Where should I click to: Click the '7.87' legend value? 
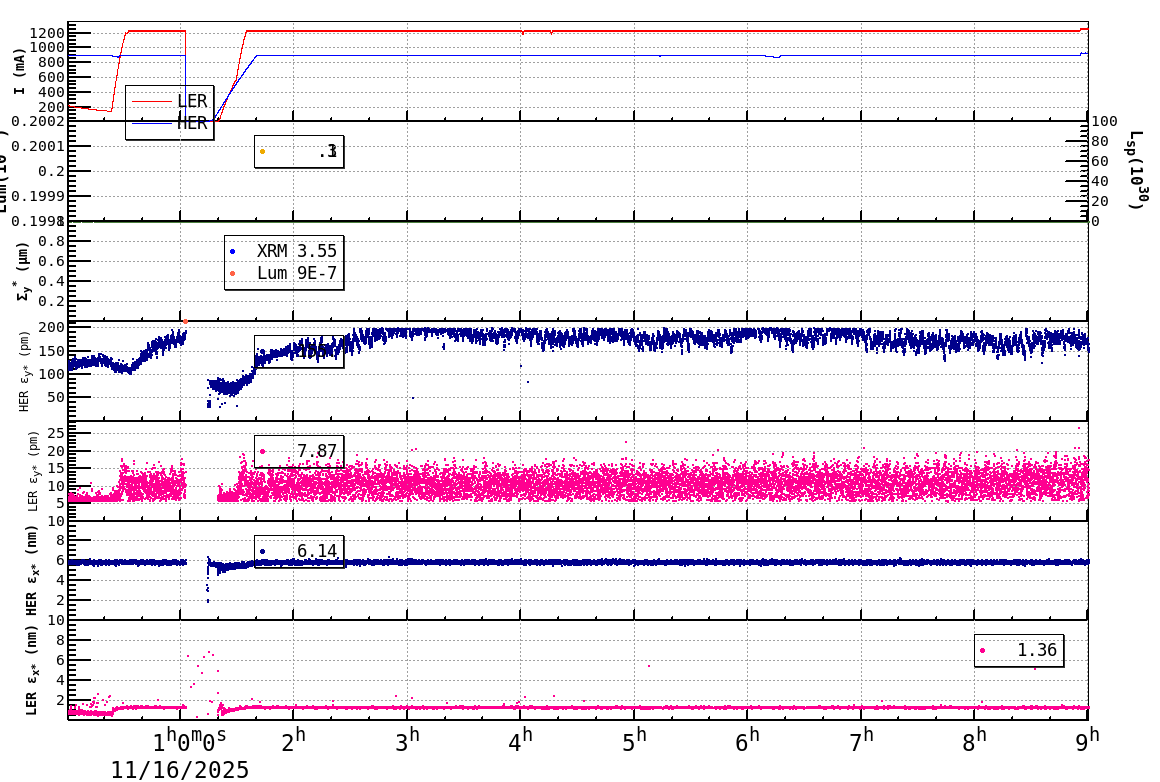(317, 451)
